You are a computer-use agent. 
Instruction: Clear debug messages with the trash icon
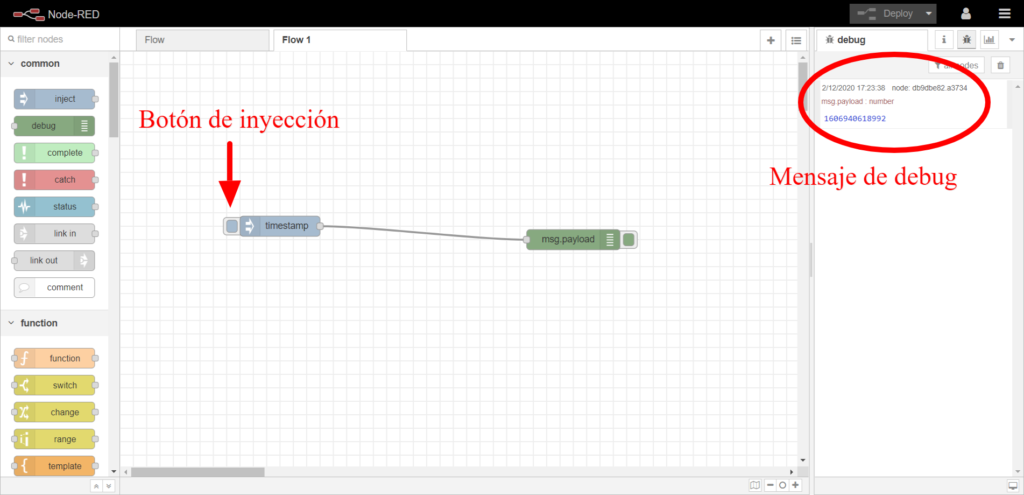point(1000,65)
